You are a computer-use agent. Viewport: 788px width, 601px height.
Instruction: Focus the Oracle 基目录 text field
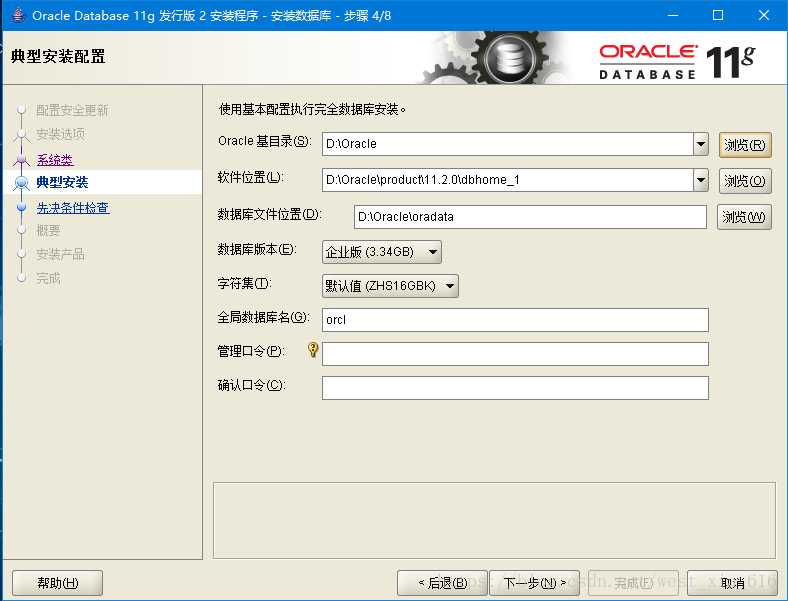click(507, 144)
